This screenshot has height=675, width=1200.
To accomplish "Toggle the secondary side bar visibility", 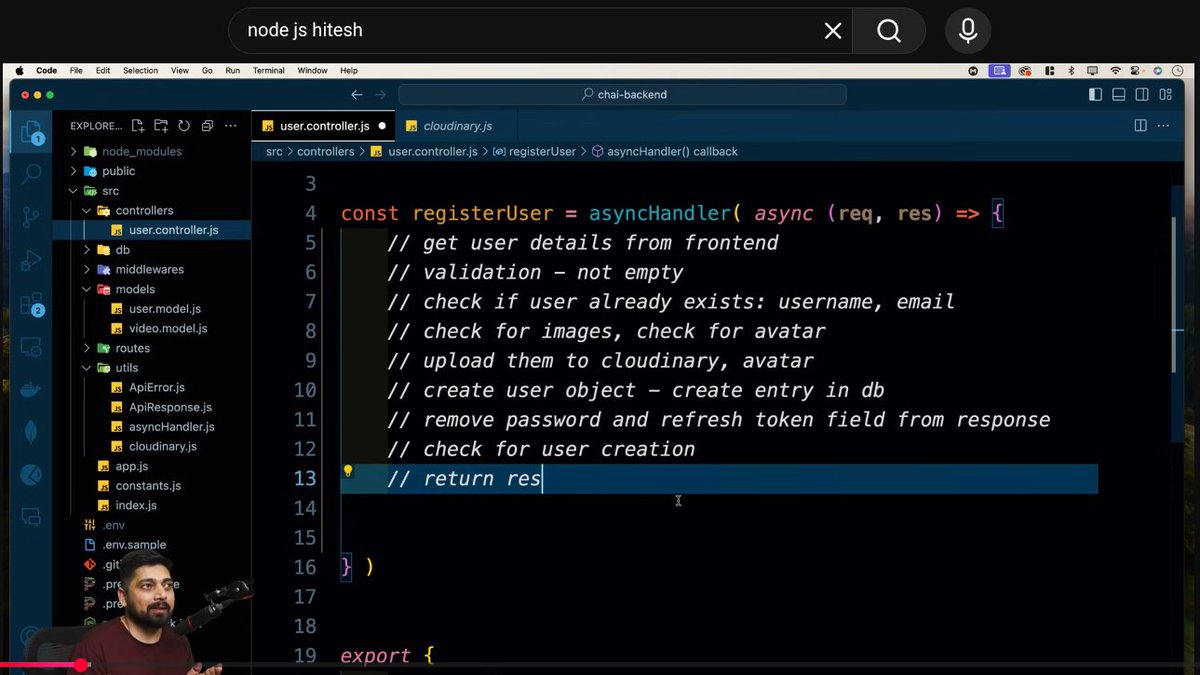I will [x=1142, y=95].
